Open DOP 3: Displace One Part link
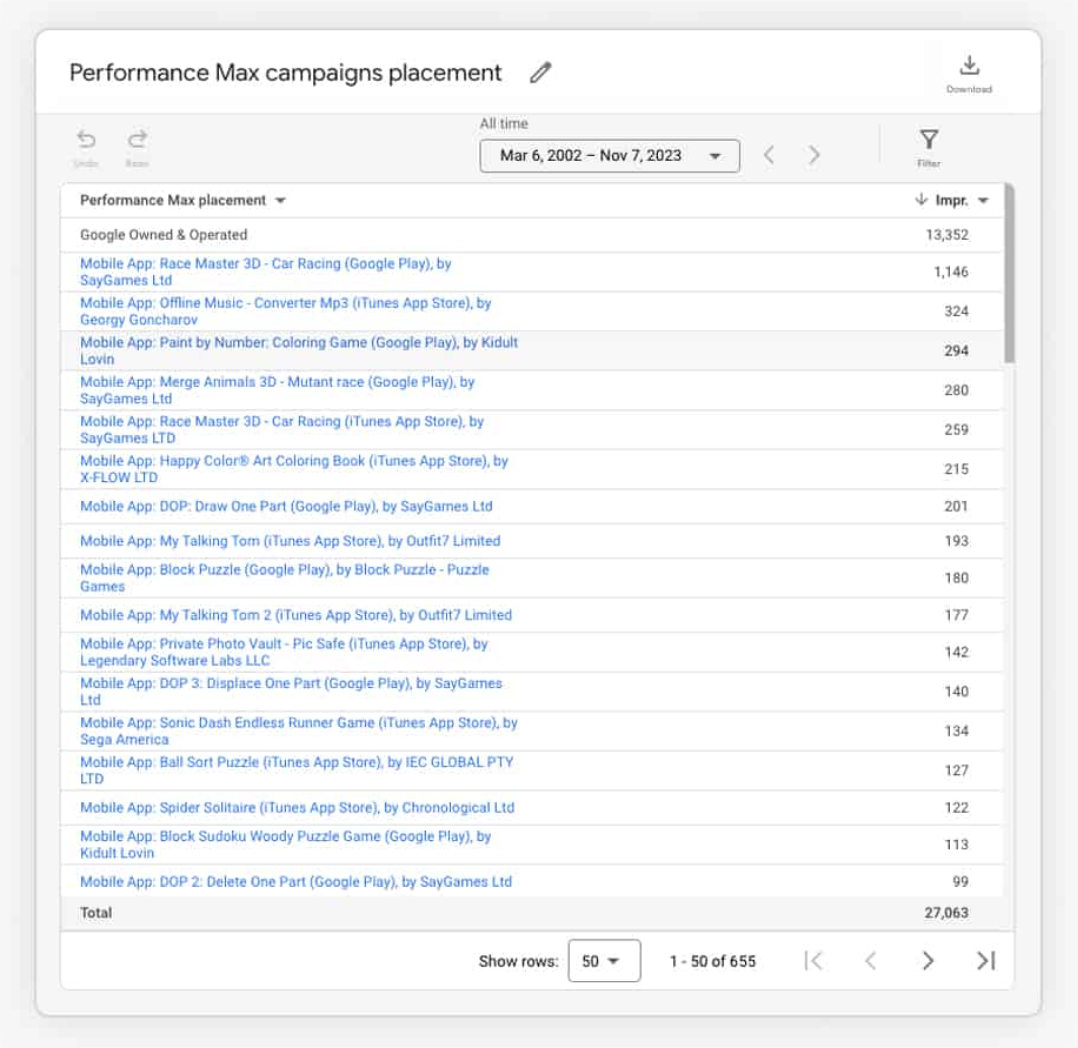 click(291, 691)
